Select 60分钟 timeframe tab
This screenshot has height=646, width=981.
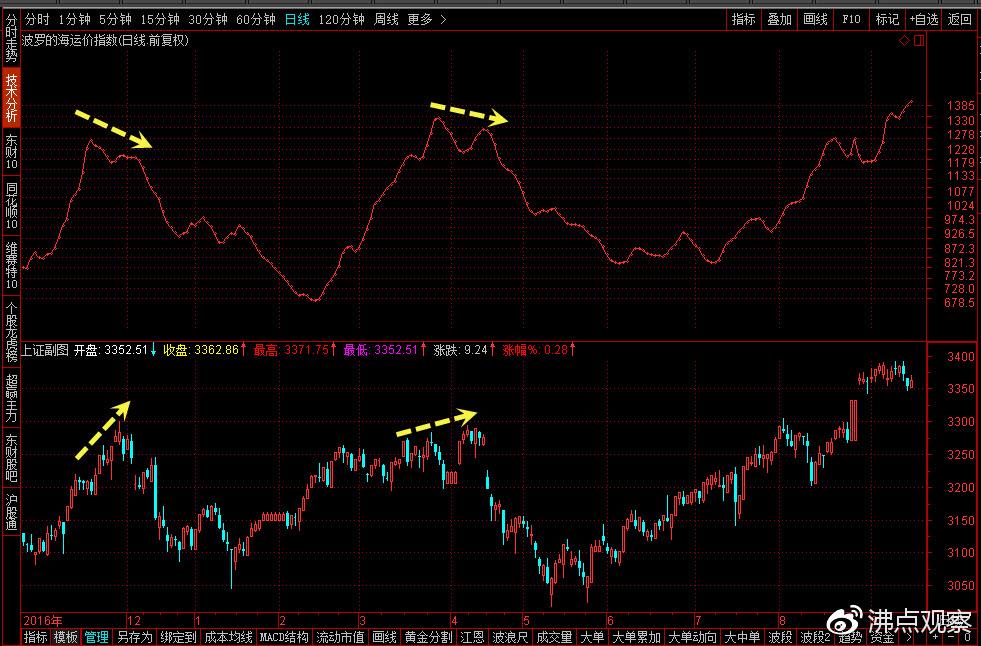[256, 19]
